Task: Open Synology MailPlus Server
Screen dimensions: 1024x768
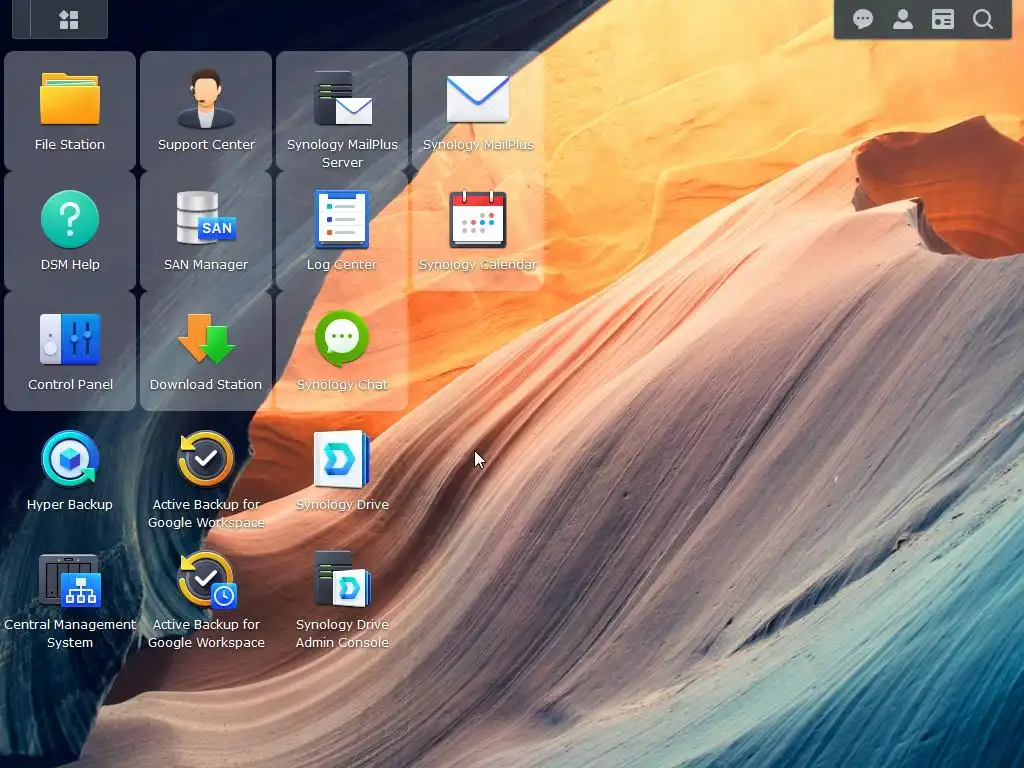Action: tap(342, 99)
